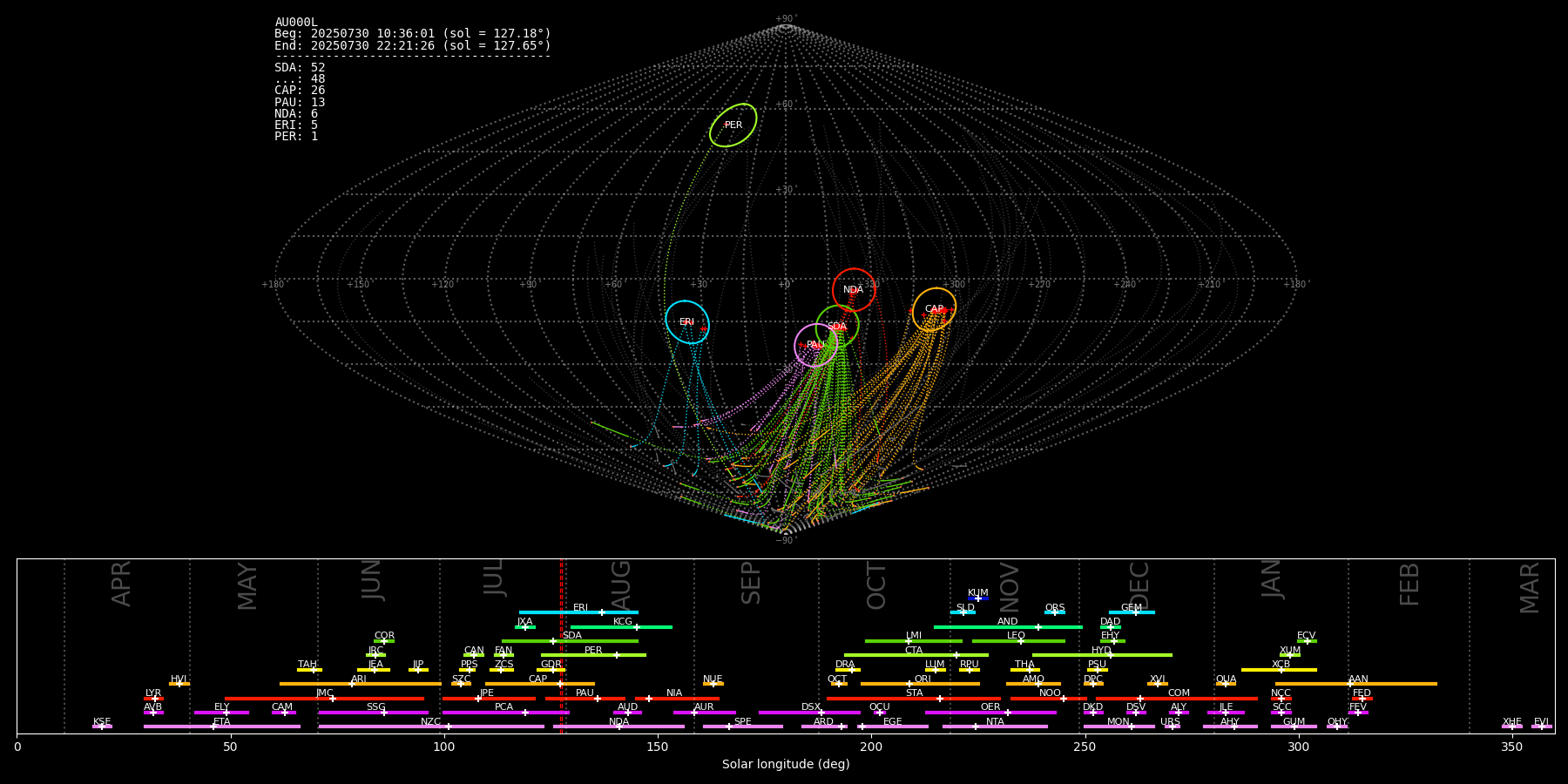Select the JXA shower bar in calendar

tap(525, 627)
